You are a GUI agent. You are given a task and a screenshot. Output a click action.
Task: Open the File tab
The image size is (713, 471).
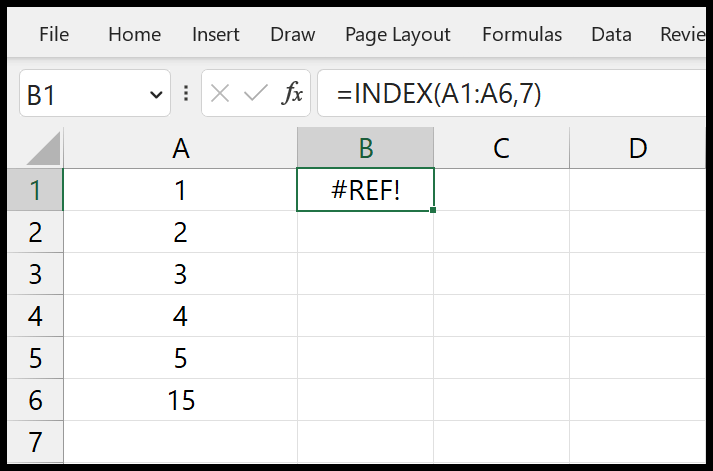(x=54, y=35)
